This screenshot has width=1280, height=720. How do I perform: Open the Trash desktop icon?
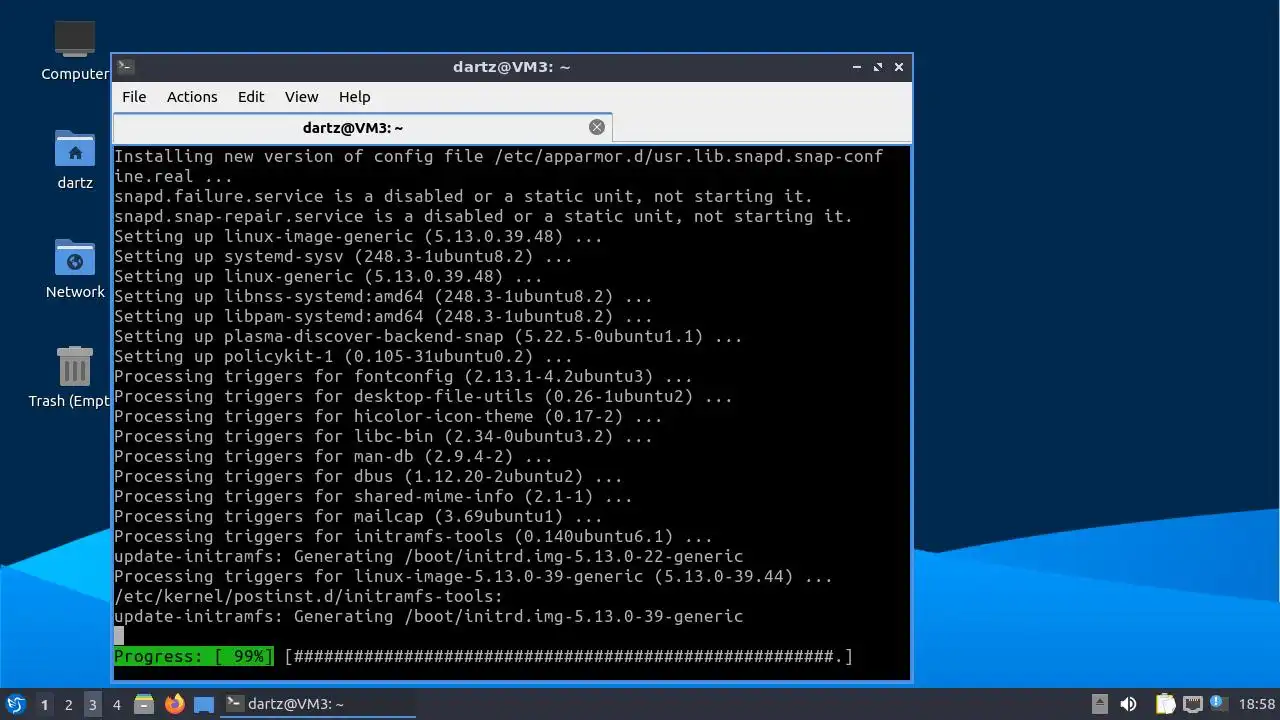(x=75, y=367)
